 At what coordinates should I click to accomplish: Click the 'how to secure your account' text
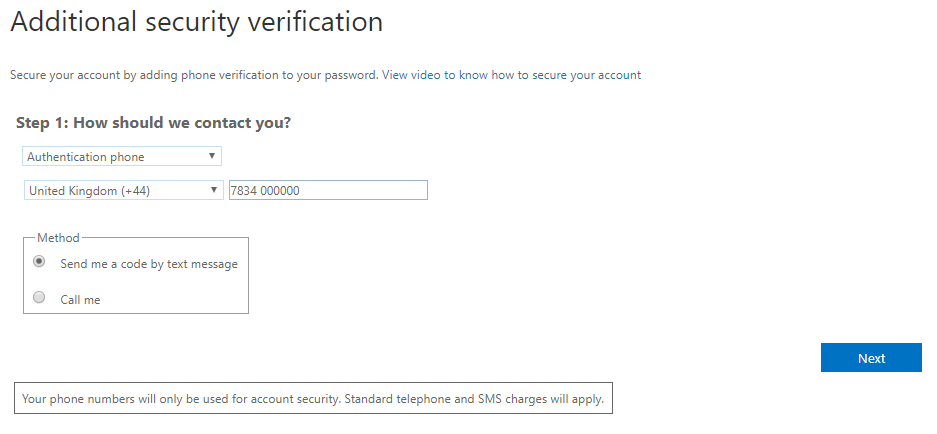tap(566, 75)
